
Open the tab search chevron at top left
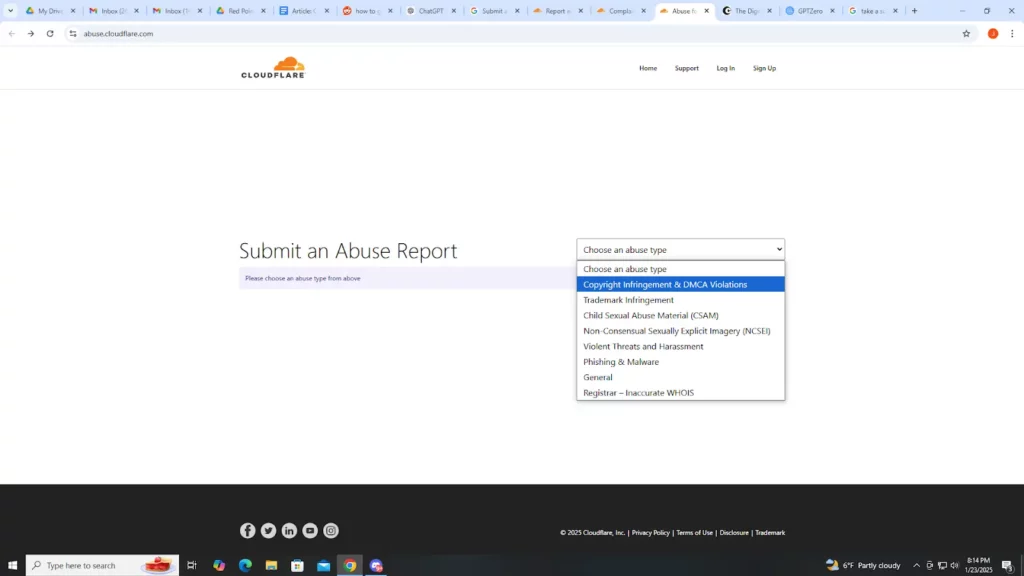(x=10, y=10)
